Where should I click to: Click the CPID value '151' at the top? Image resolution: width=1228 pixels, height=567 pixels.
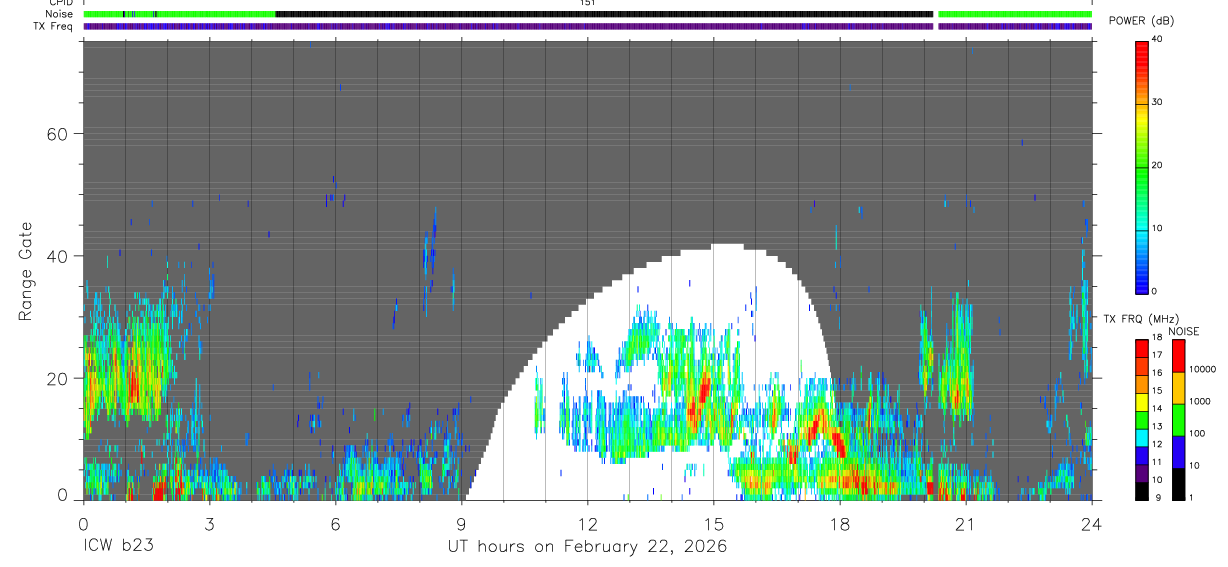click(x=587, y=3)
